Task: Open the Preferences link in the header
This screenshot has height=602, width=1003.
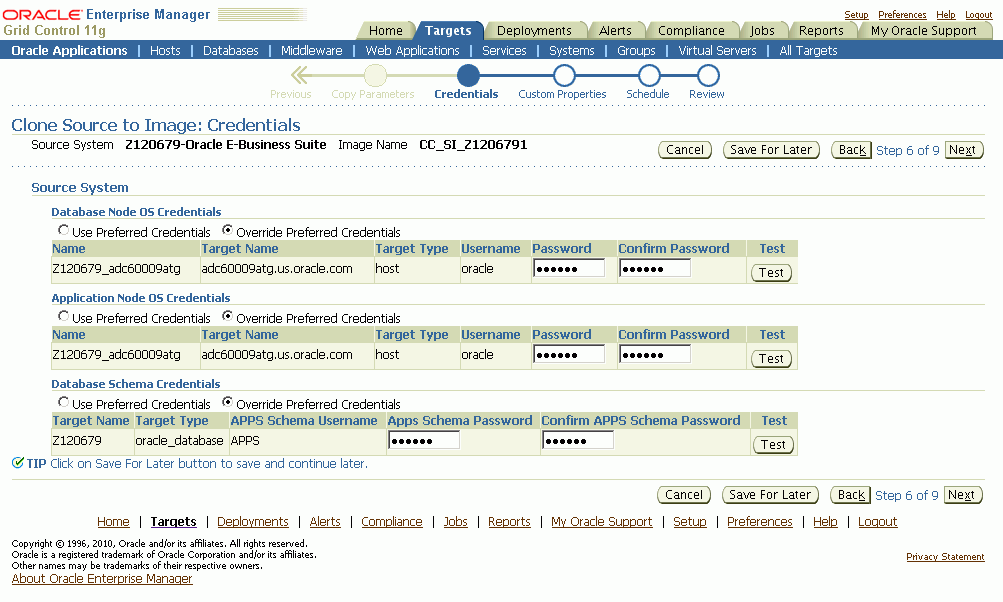Action: pos(902,15)
